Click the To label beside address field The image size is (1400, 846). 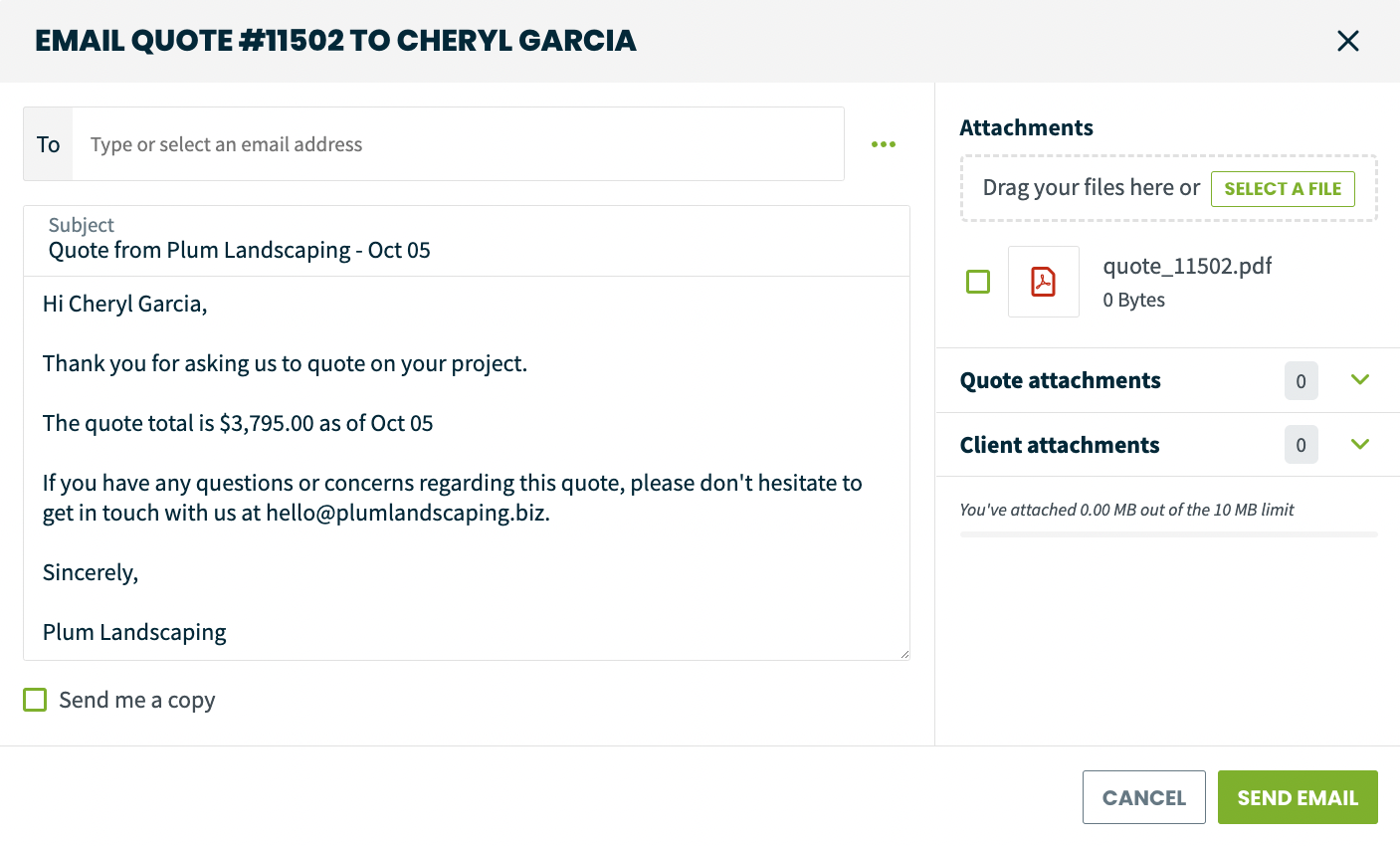[48, 144]
